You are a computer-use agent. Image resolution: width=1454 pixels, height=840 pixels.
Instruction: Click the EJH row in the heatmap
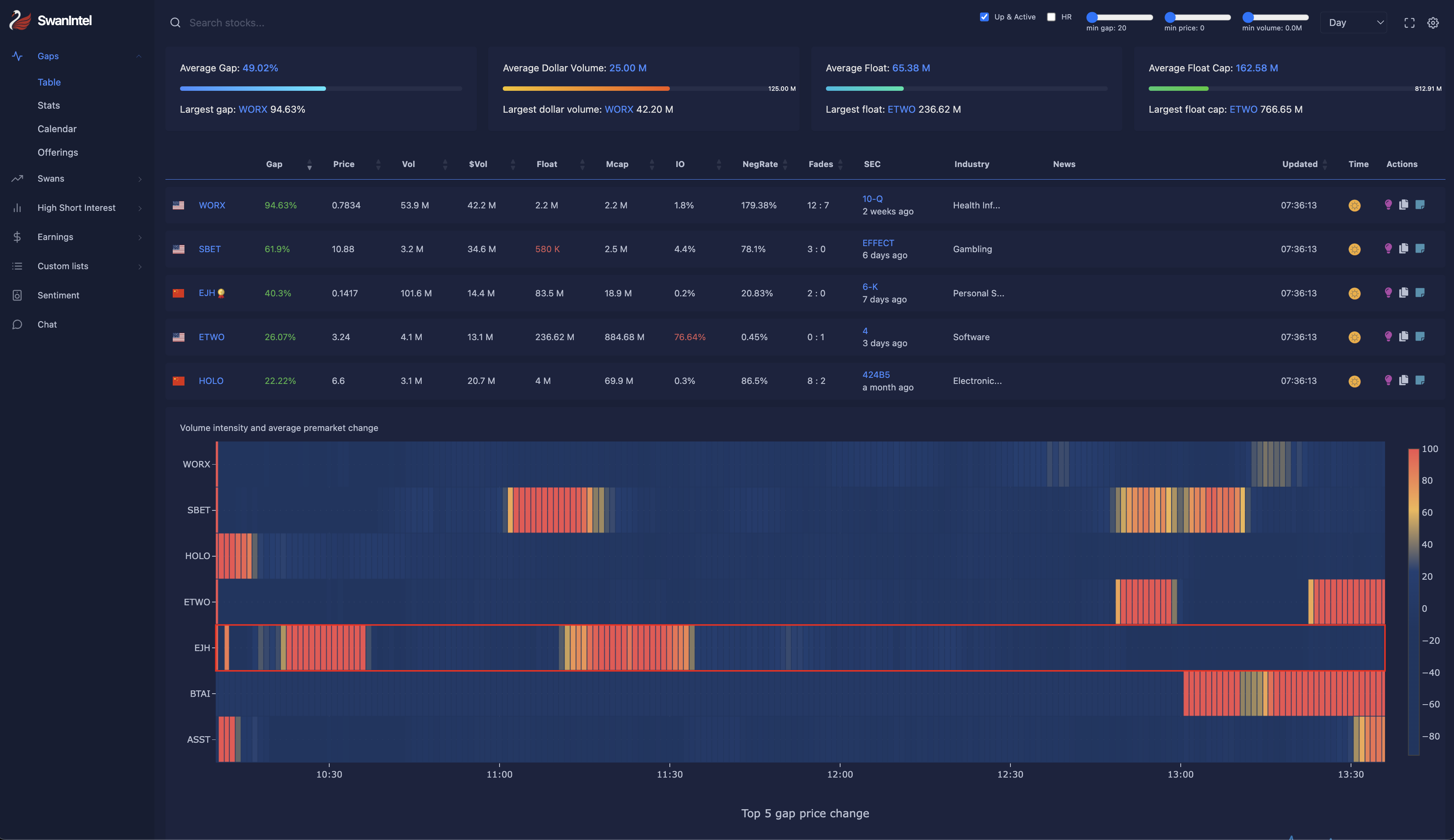click(800, 647)
